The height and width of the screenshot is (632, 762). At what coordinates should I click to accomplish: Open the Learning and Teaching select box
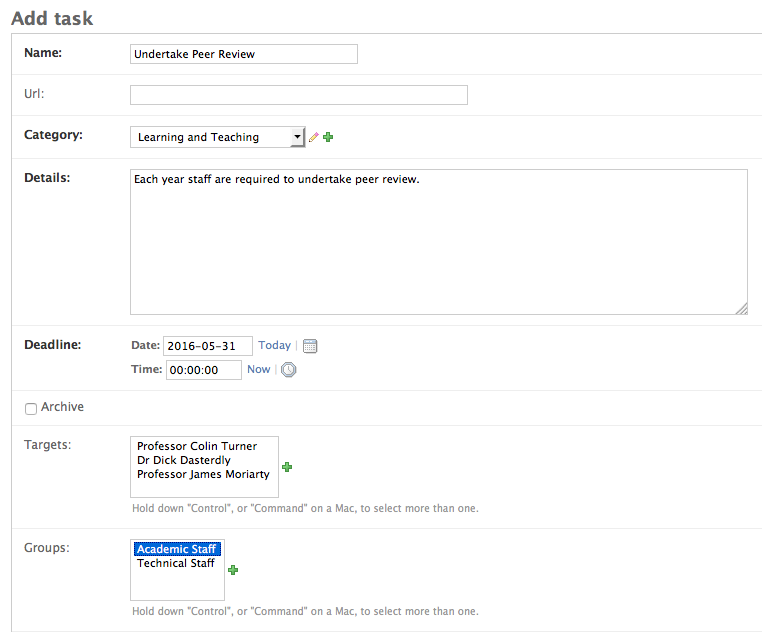tap(217, 137)
